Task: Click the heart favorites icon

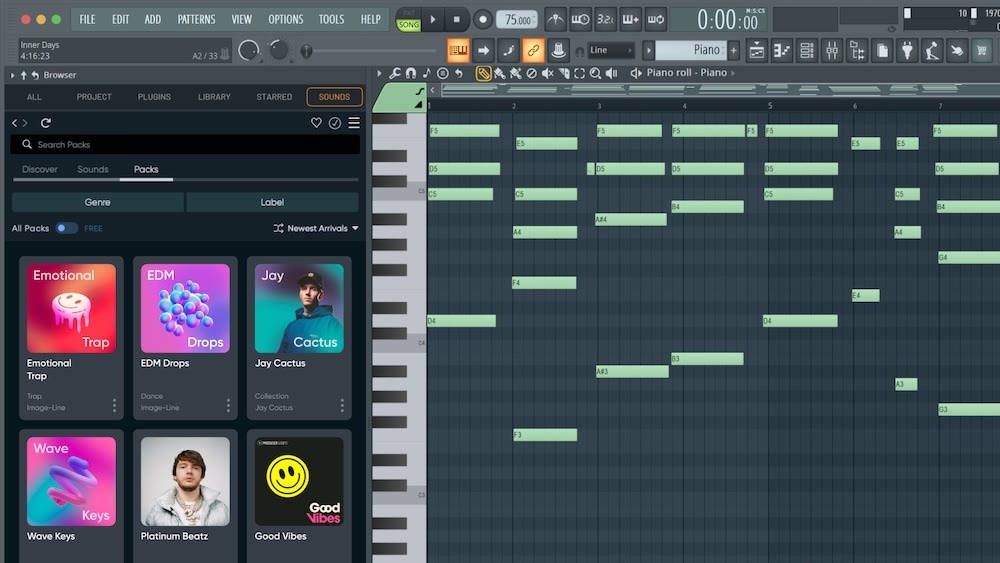Action: tap(316, 123)
